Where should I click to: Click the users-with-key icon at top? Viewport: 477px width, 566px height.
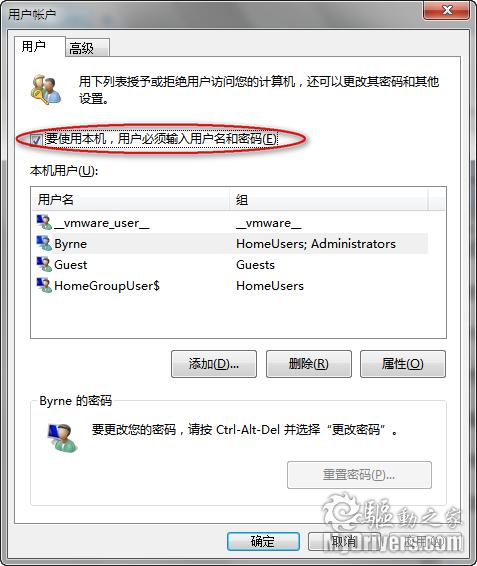45,90
